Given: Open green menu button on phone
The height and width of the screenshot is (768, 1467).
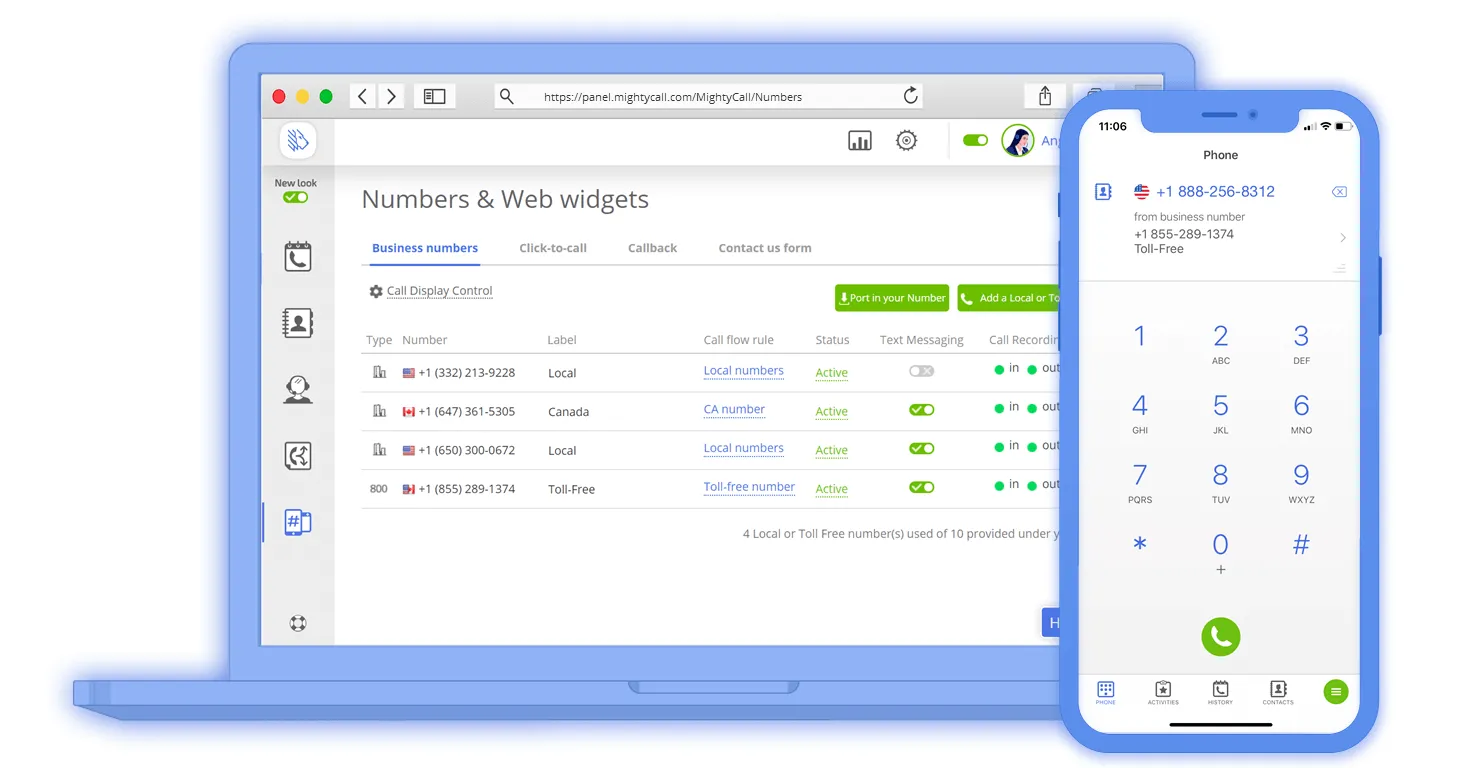Looking at the screenshot, I should pyautogui.click(x=1336, y=691).
